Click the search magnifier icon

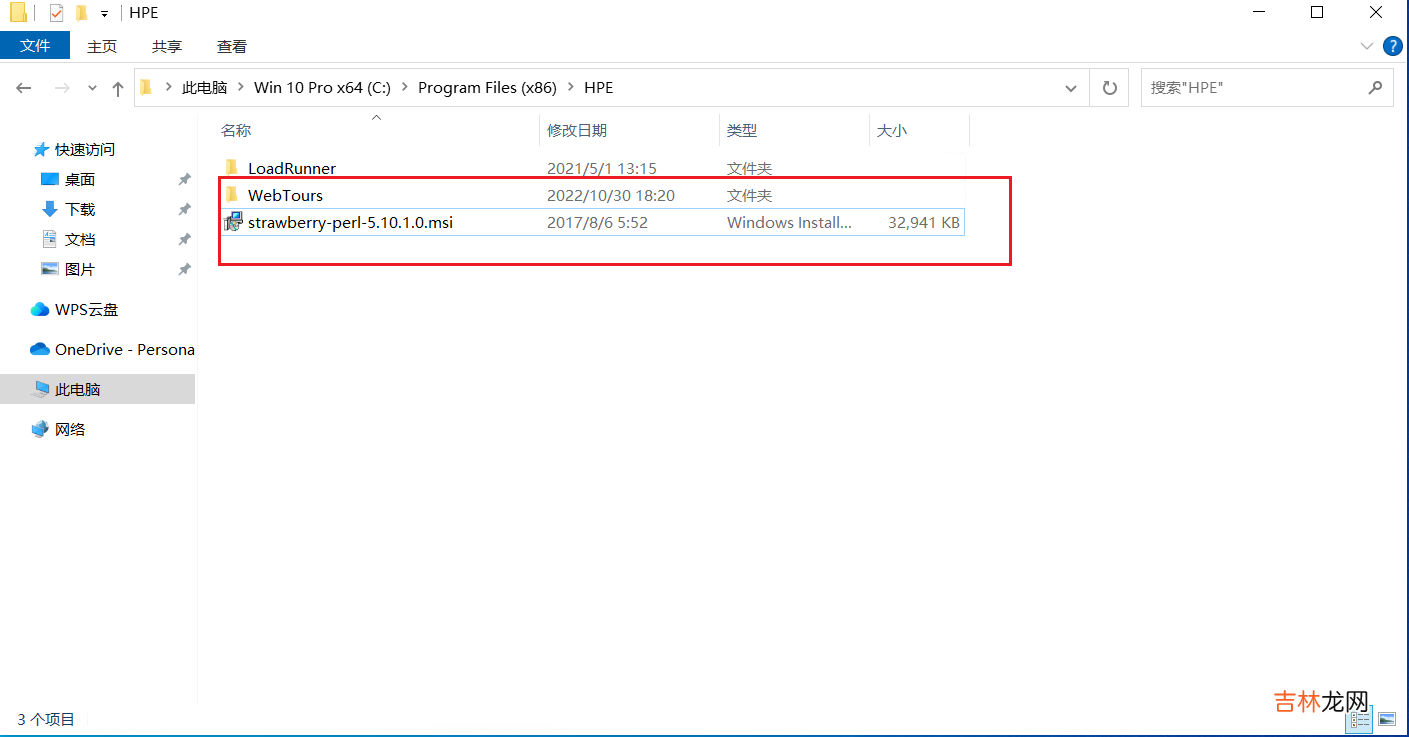coord(1375,88)
